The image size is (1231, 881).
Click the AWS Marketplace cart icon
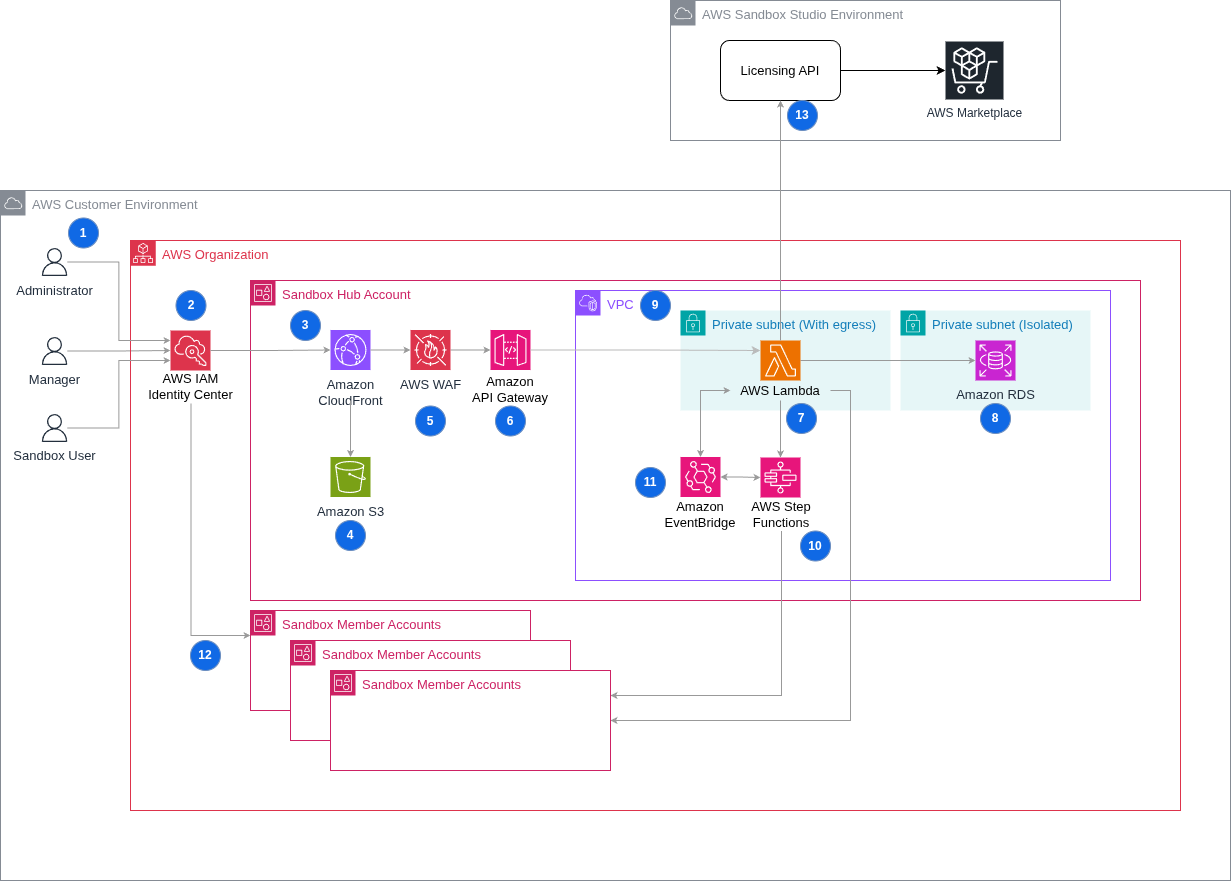[974, 70]
